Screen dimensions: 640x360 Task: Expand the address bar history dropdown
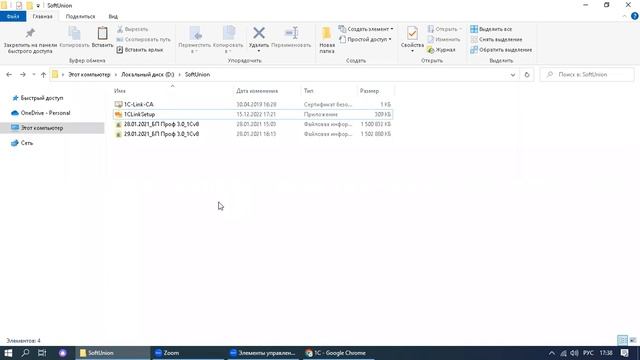(x=513, y=75)
